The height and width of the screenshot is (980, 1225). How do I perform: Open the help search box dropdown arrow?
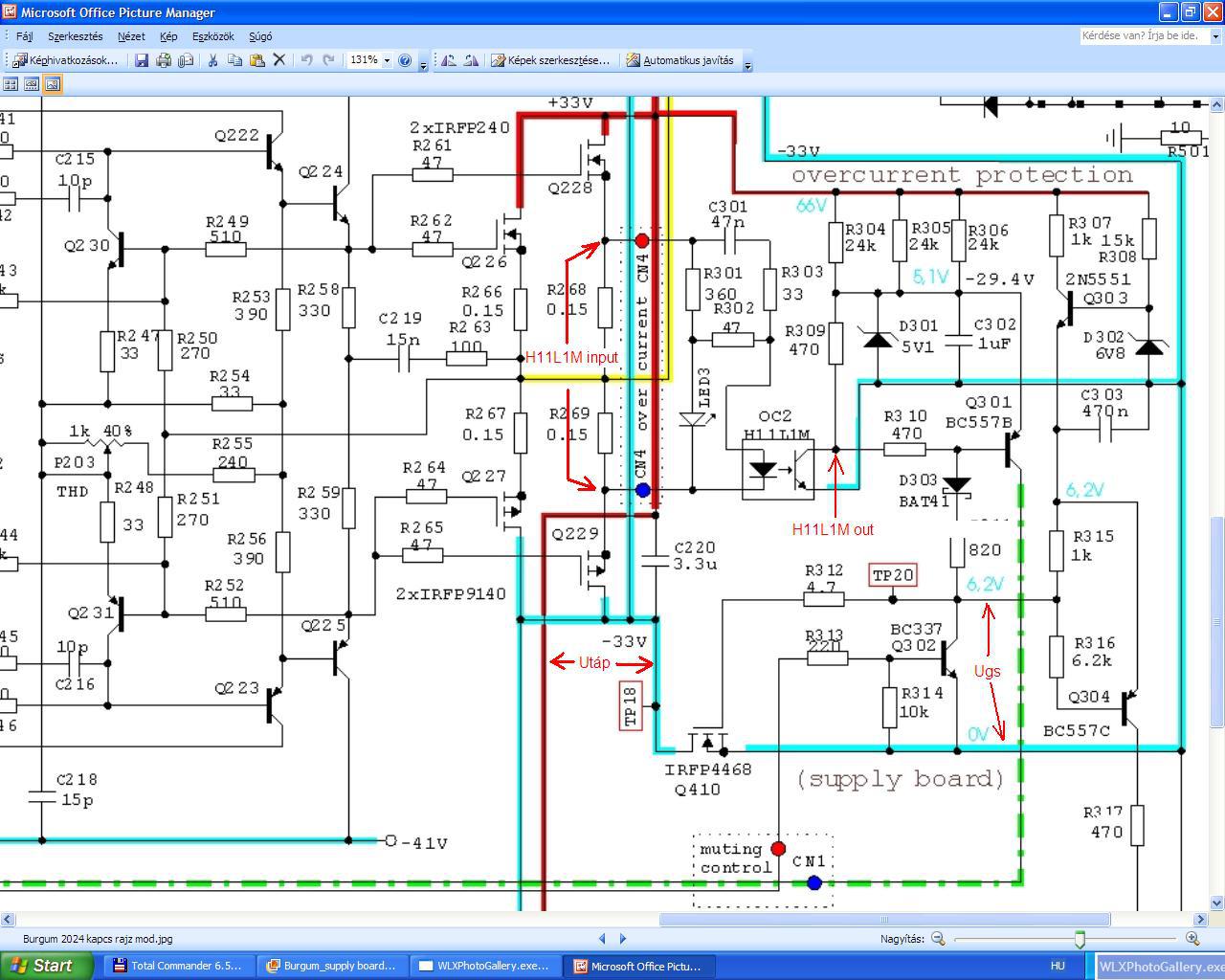pos(1216,36)
